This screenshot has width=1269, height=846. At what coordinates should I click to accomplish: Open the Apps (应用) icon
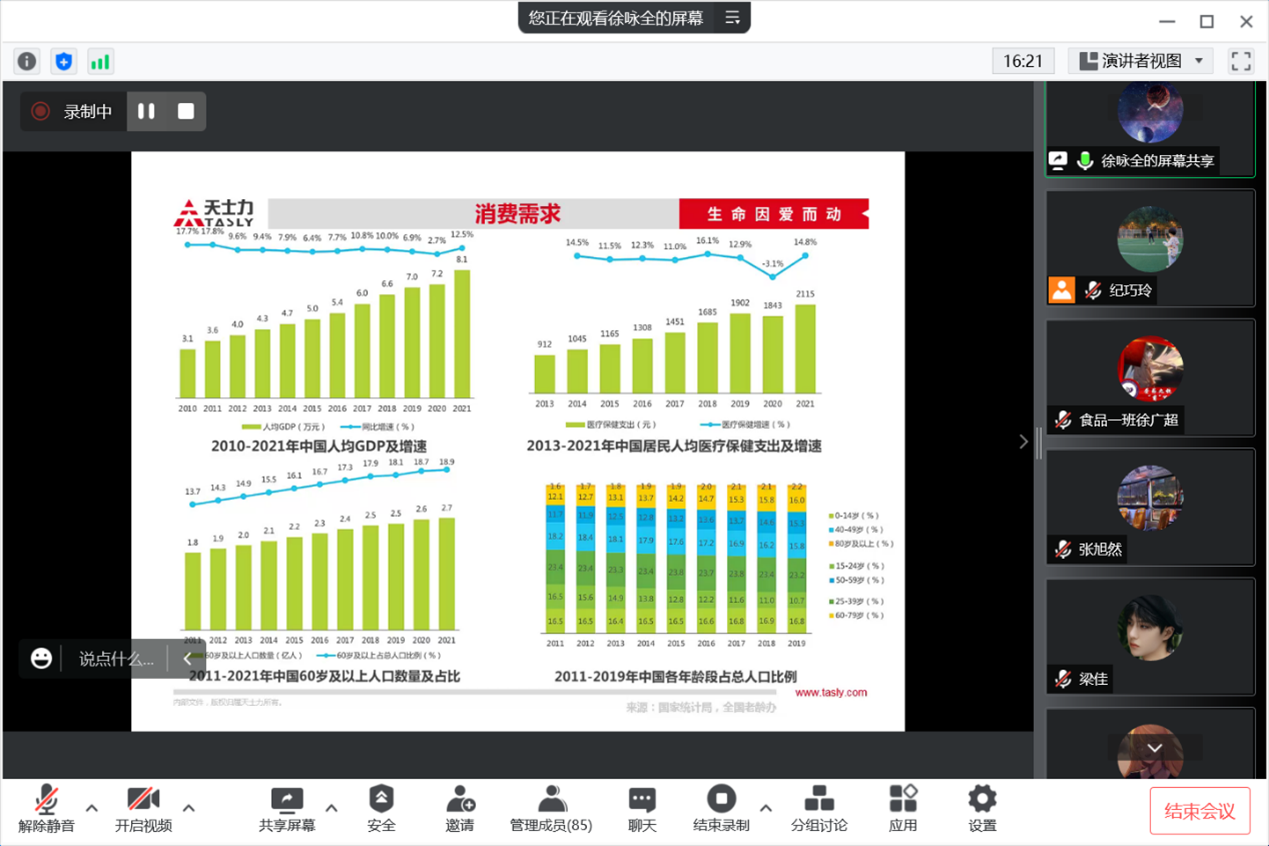[x=903, y=809]
